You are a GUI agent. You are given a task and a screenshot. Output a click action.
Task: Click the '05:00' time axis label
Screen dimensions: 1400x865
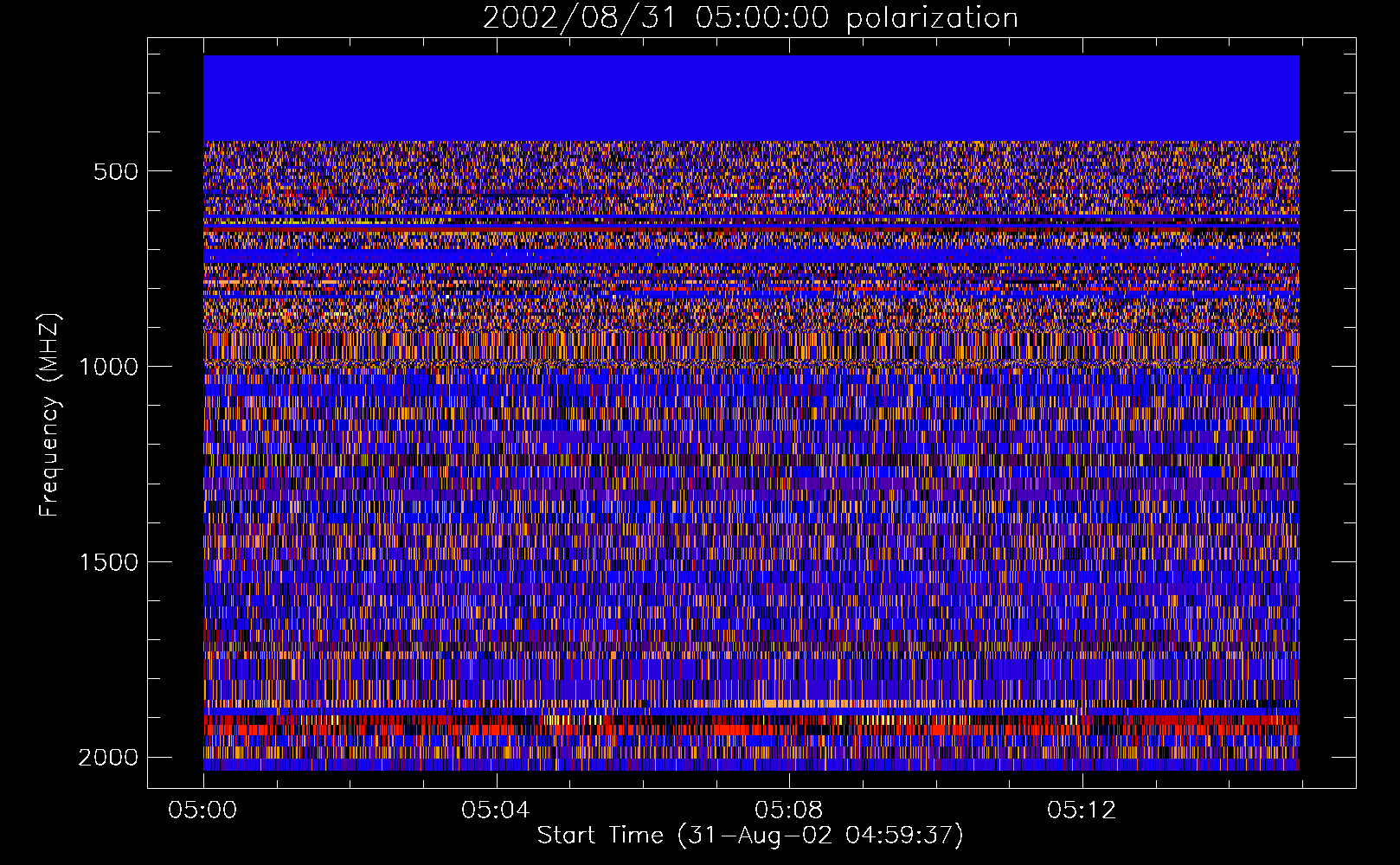coord(203,810)
